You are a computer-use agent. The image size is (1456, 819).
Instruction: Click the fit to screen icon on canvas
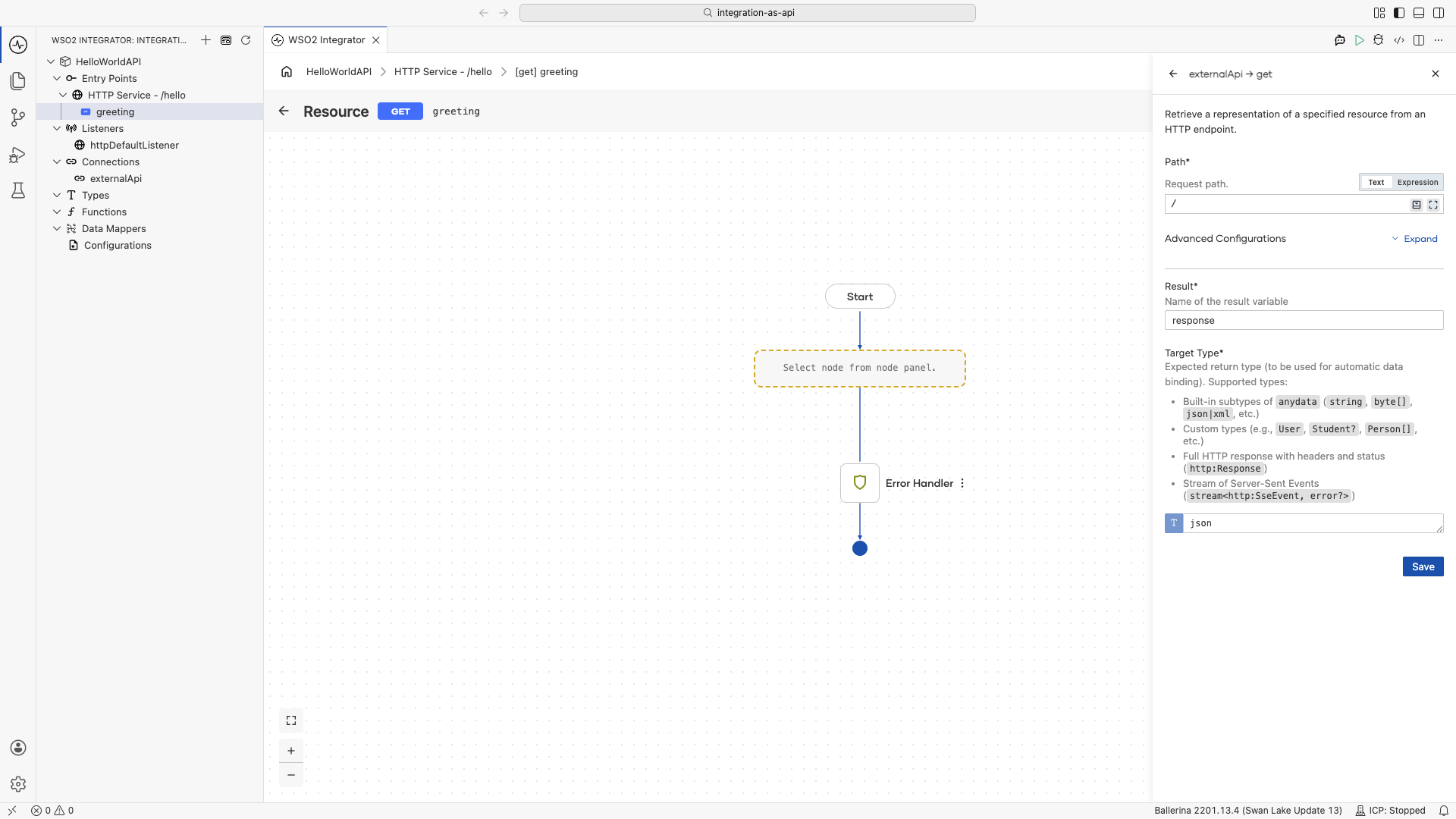pyautogui.click(x=291, y=720)
